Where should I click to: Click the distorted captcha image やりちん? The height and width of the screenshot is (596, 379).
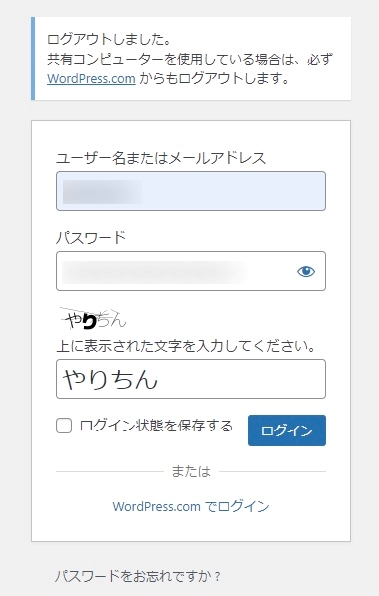point(94,319)
